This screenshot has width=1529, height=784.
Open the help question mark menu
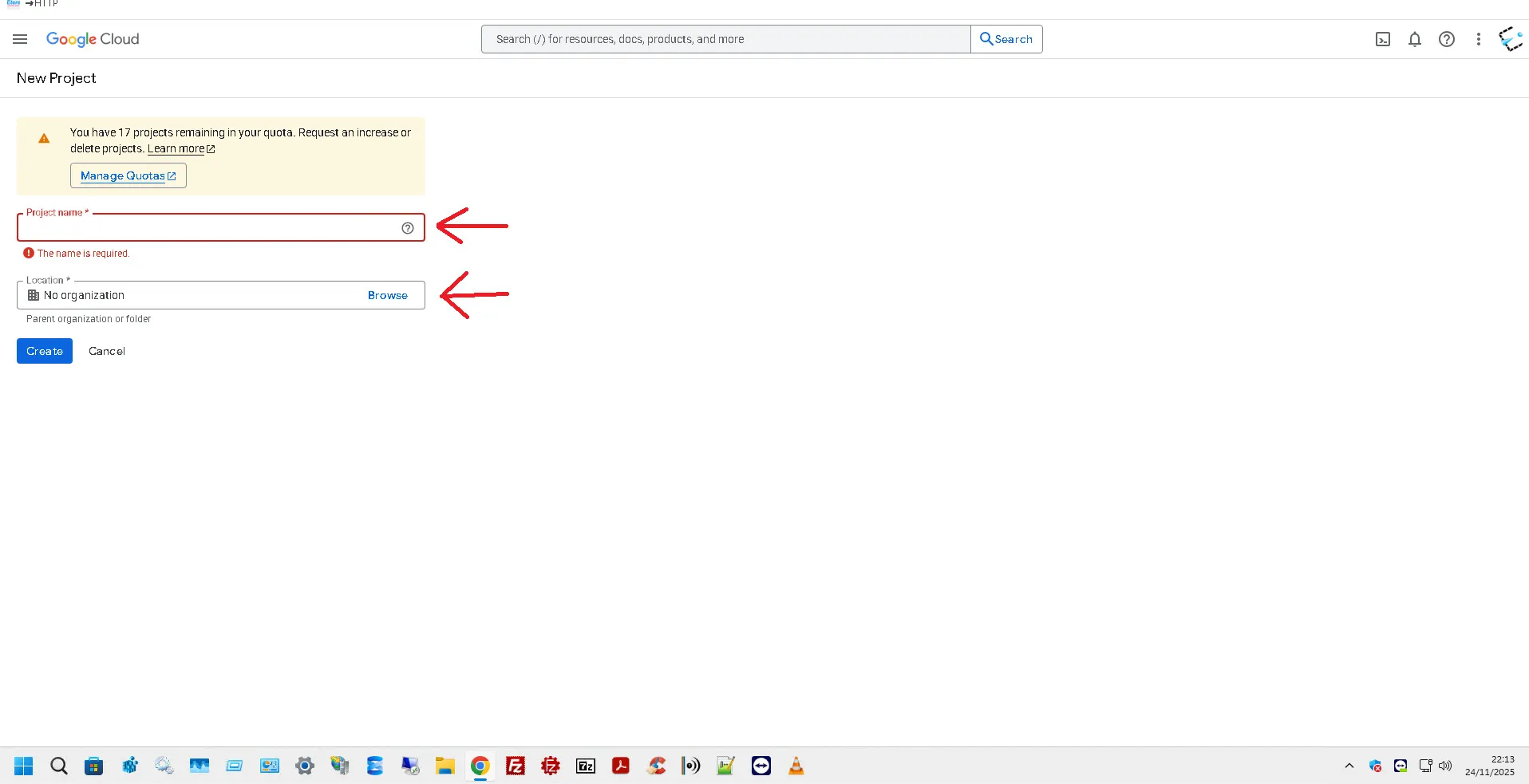click(1447, 39)
